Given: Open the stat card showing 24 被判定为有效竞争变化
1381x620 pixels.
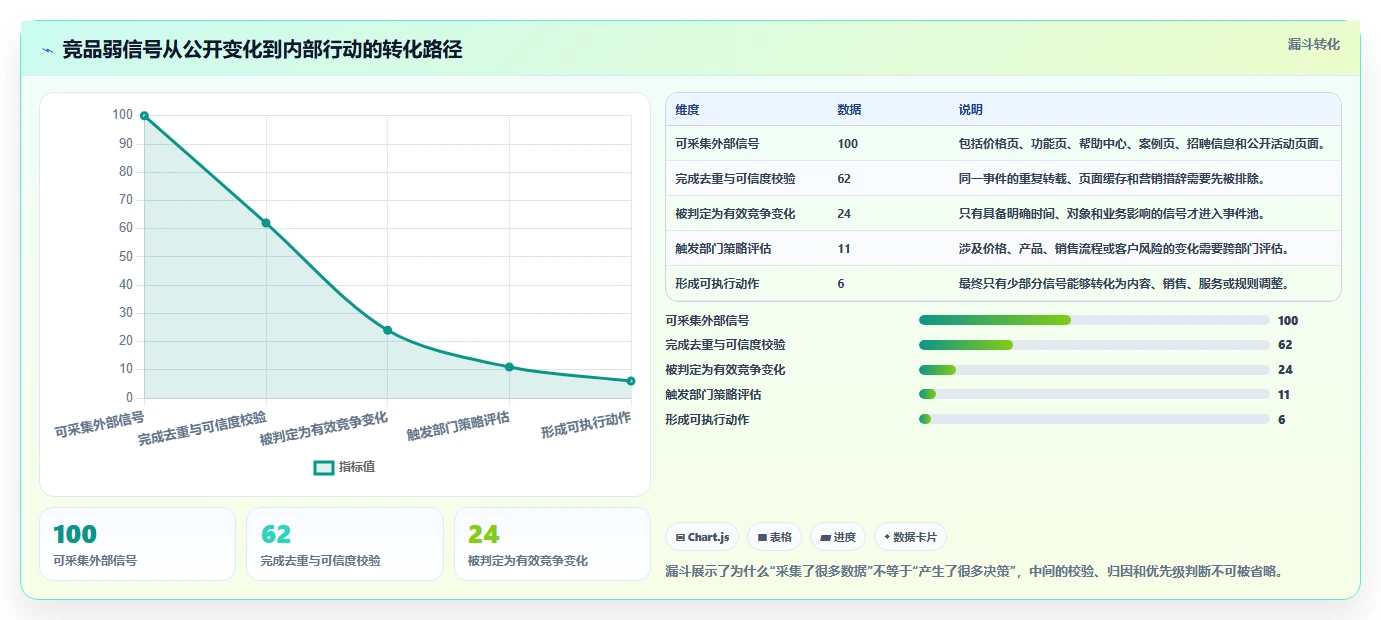Looking at the screenshot, I should (x=552, y=544).
